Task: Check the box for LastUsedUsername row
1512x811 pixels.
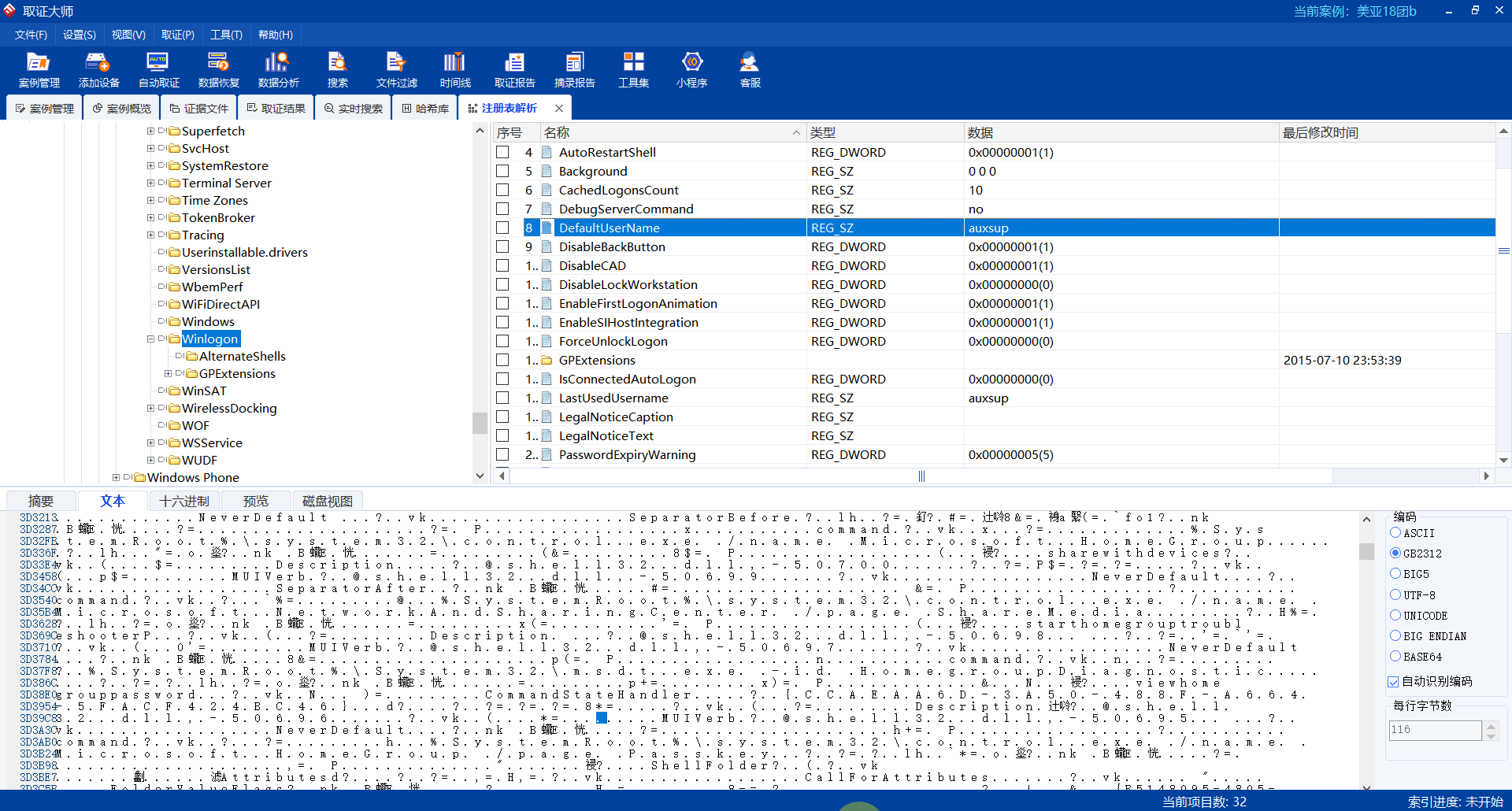Action: point(502,398)
